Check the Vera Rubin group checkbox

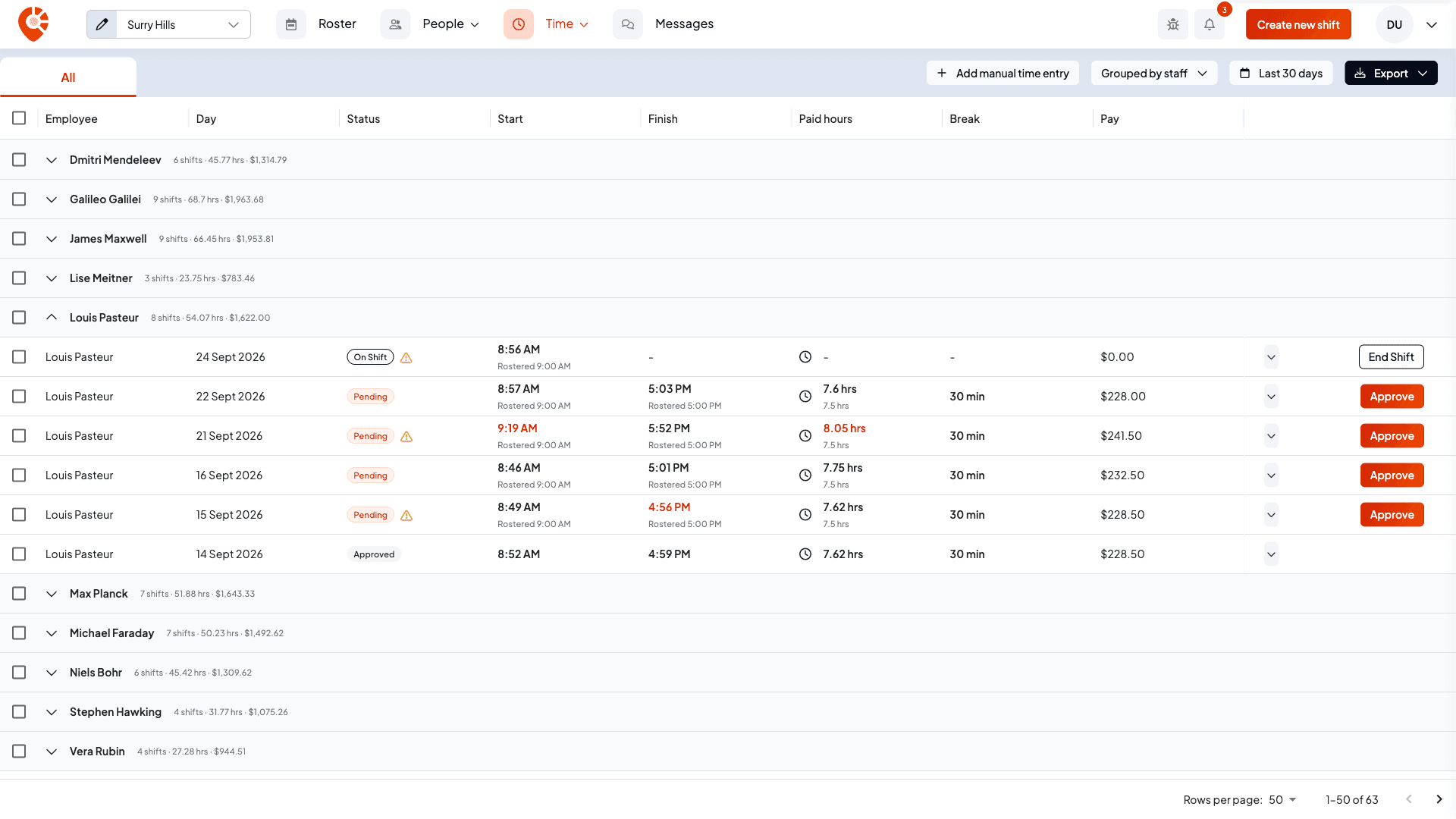pyautogui.click(x=19, y=752)
